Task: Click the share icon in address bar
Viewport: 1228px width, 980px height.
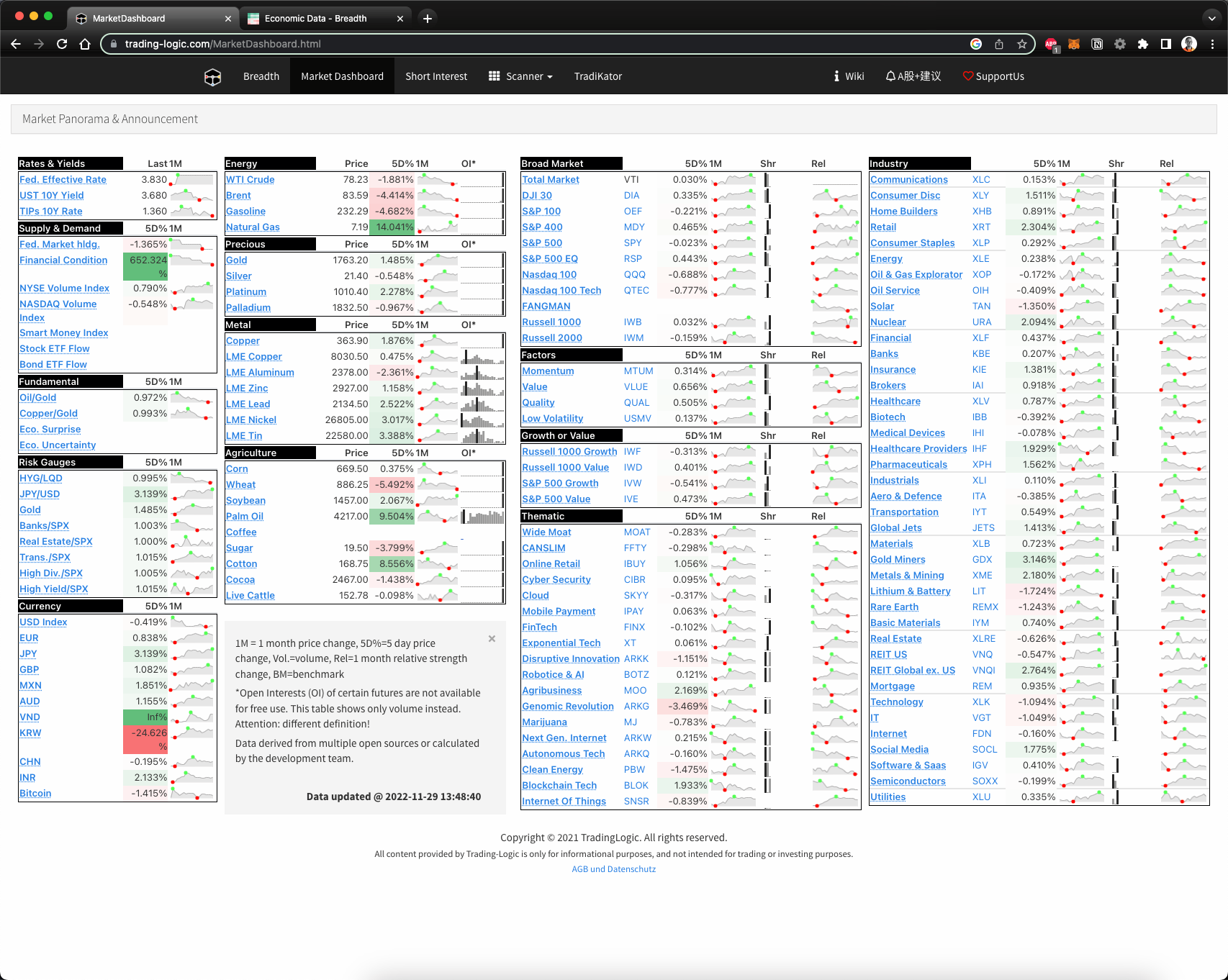Action: 999,44
